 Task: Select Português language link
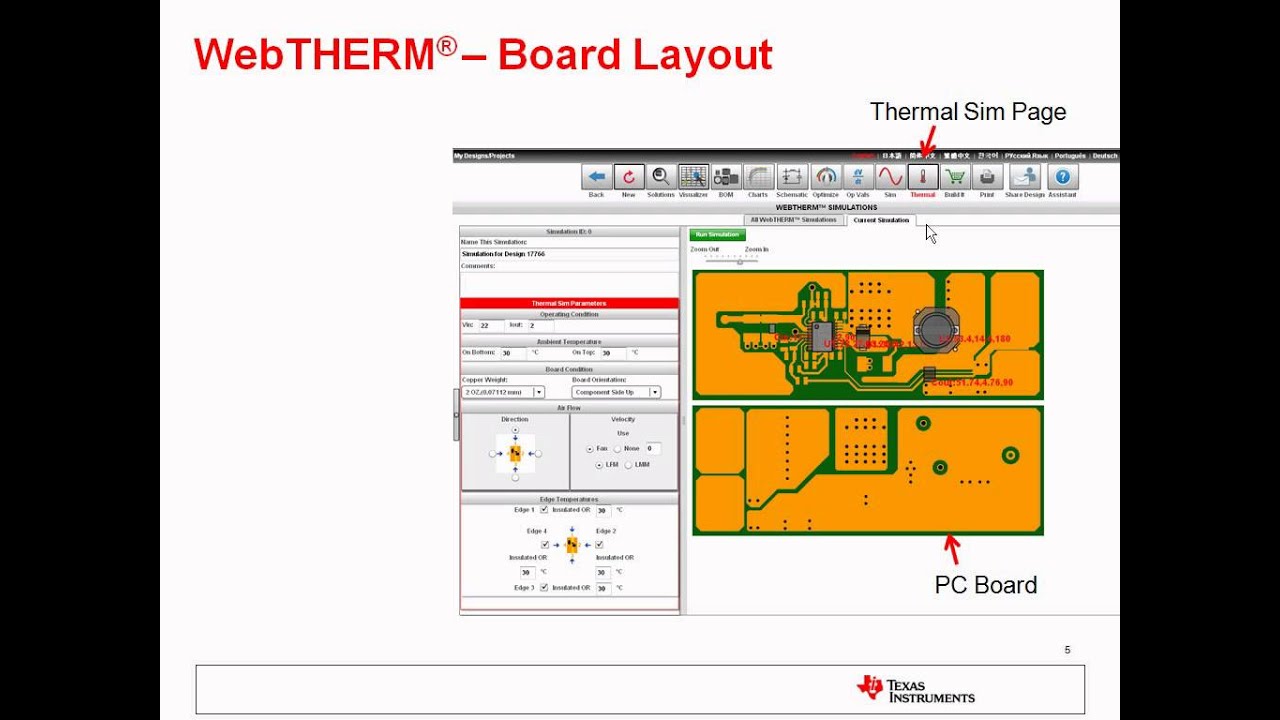tap(1070, 156)
